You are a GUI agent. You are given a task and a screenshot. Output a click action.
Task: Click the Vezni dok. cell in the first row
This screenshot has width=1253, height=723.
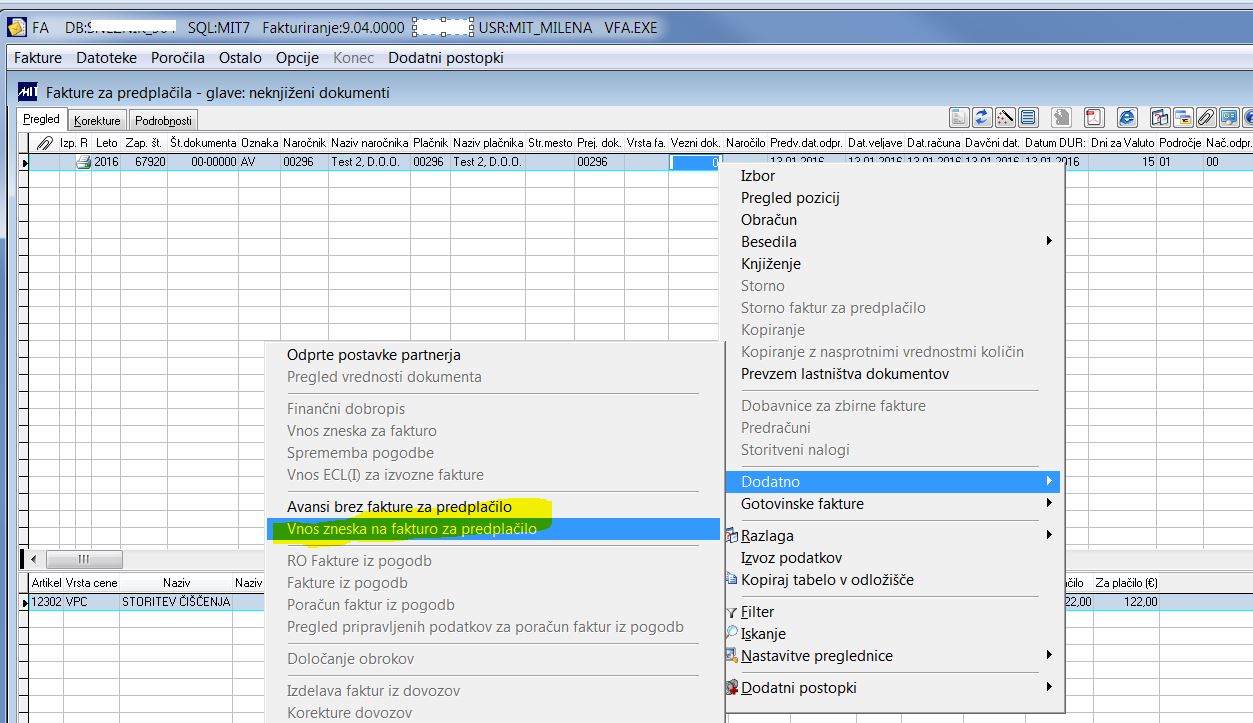point(695,162)
